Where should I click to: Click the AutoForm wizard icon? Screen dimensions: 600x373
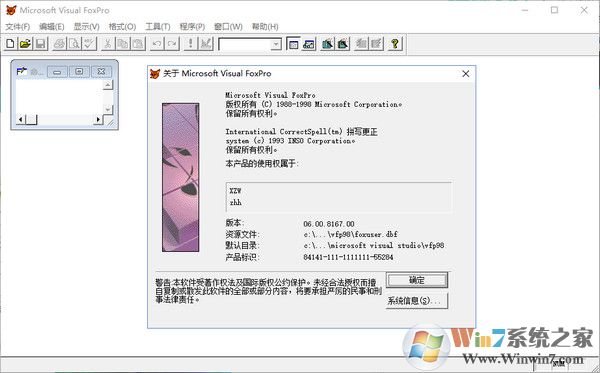point(361,44)
